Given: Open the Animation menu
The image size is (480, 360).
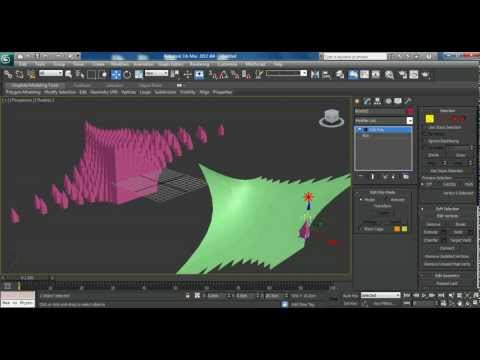Looking at the screenshot, I should [x=143, y=64].
